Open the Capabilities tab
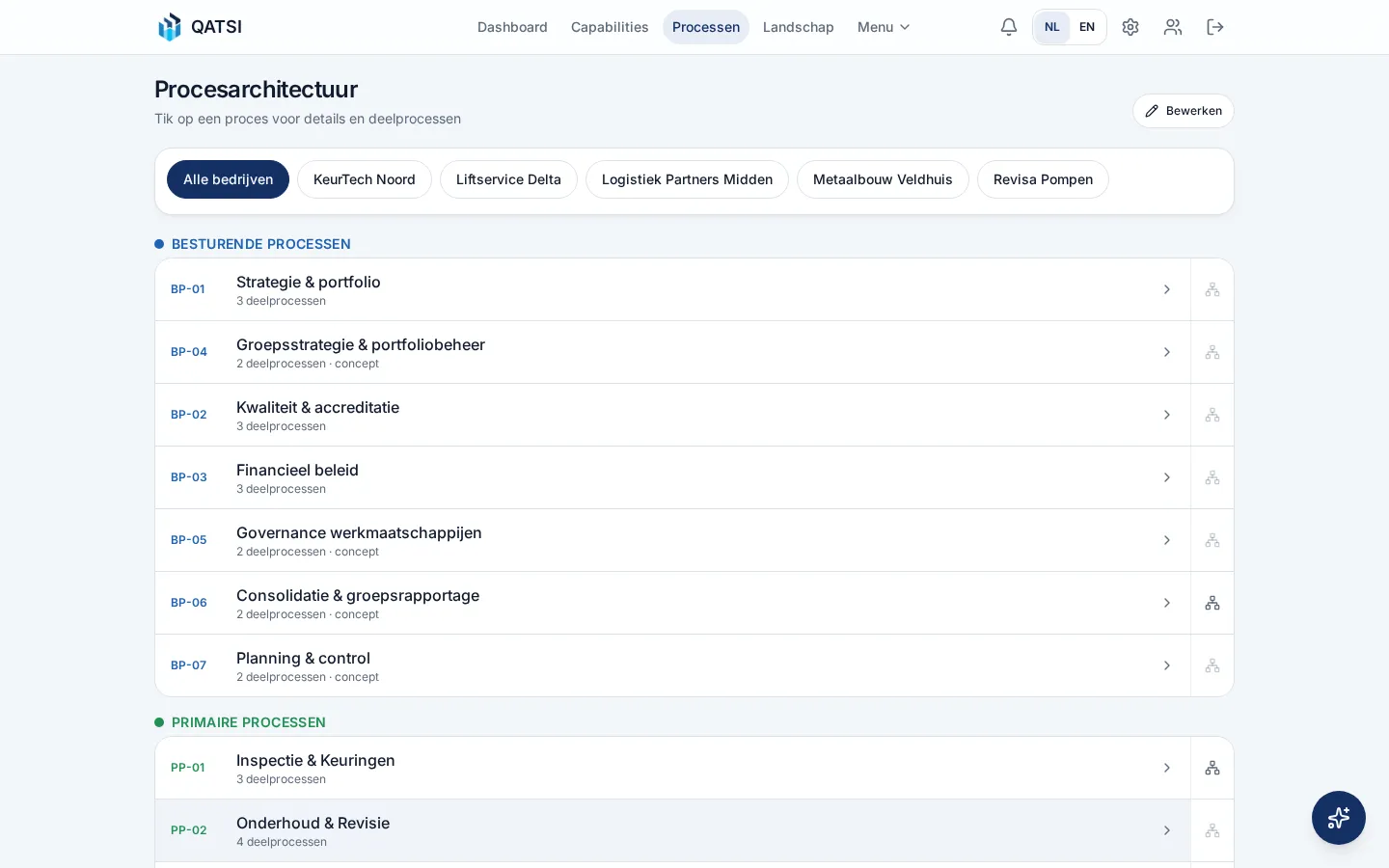The height and width of the screenshot is (868, 1389). pos(610,27)
